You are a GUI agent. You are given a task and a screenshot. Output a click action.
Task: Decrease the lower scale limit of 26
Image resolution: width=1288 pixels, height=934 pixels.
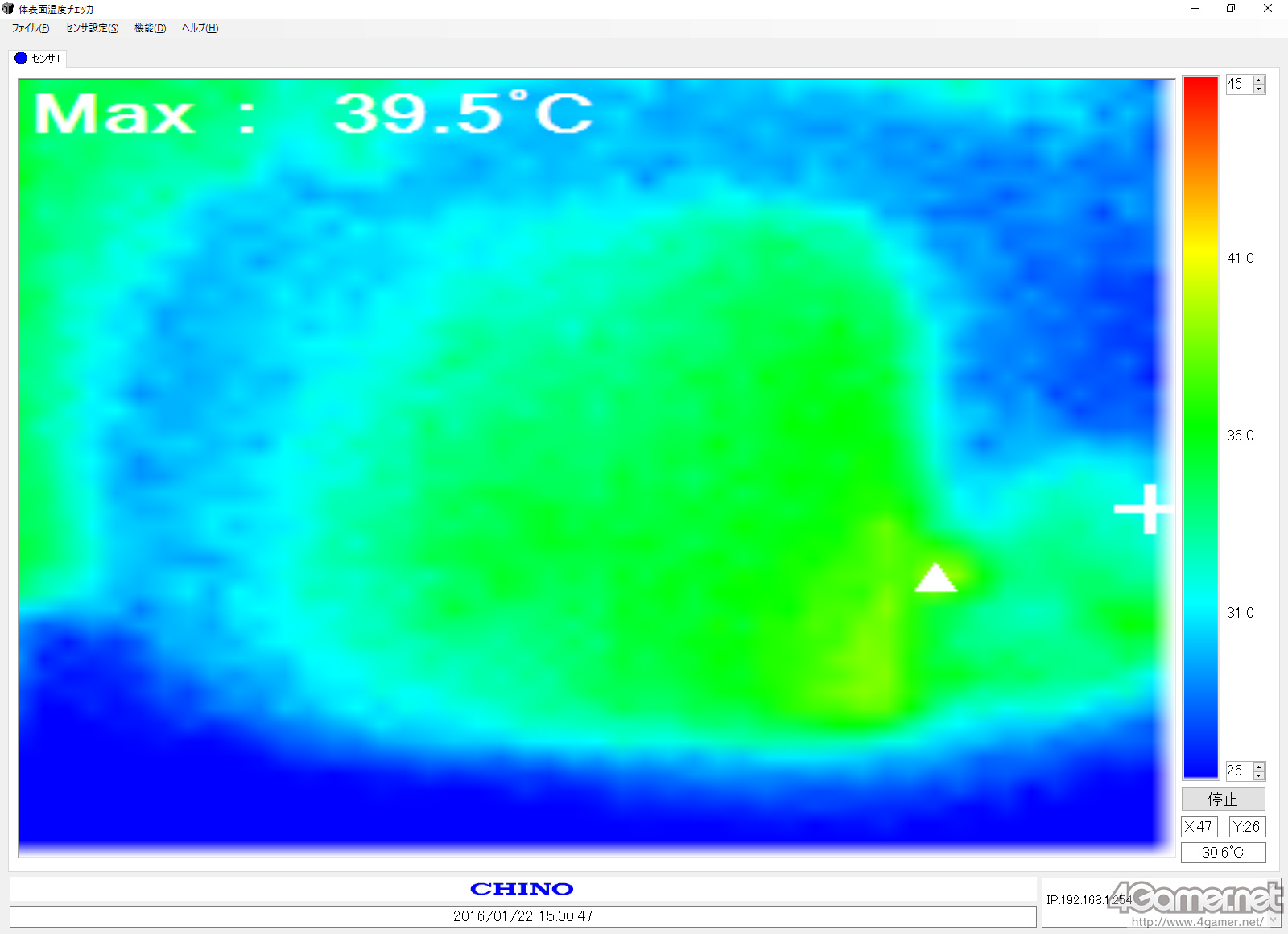click(x=1259, y=775)
